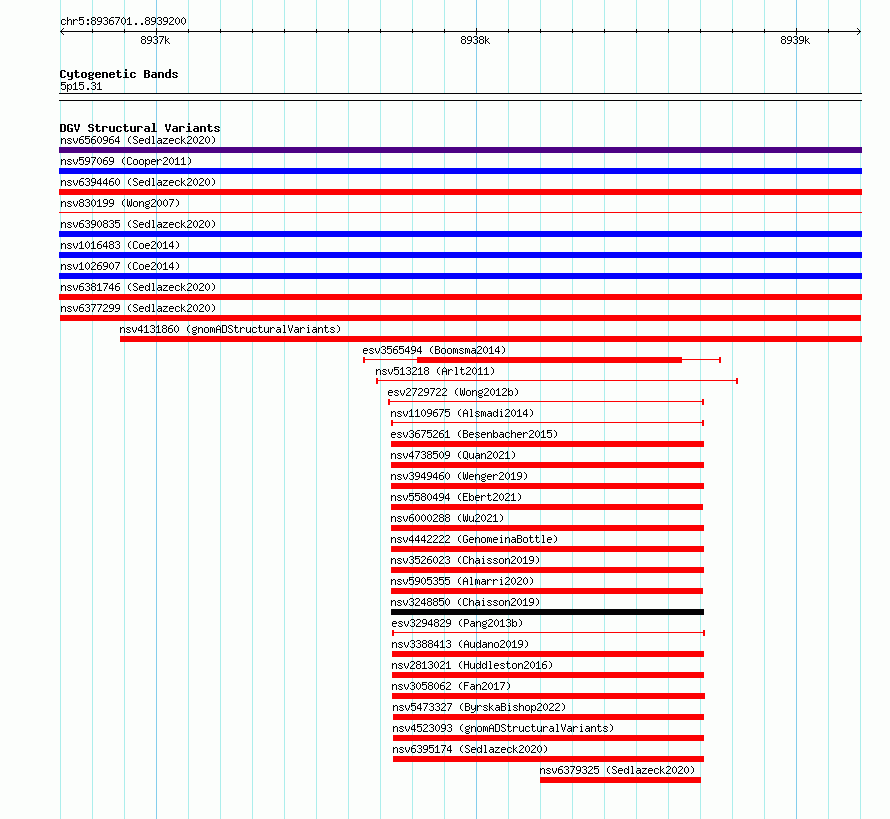Click nsv5905355 (Almarri2020) label
The width and height of the screenshot is (890, 819).
462,581
